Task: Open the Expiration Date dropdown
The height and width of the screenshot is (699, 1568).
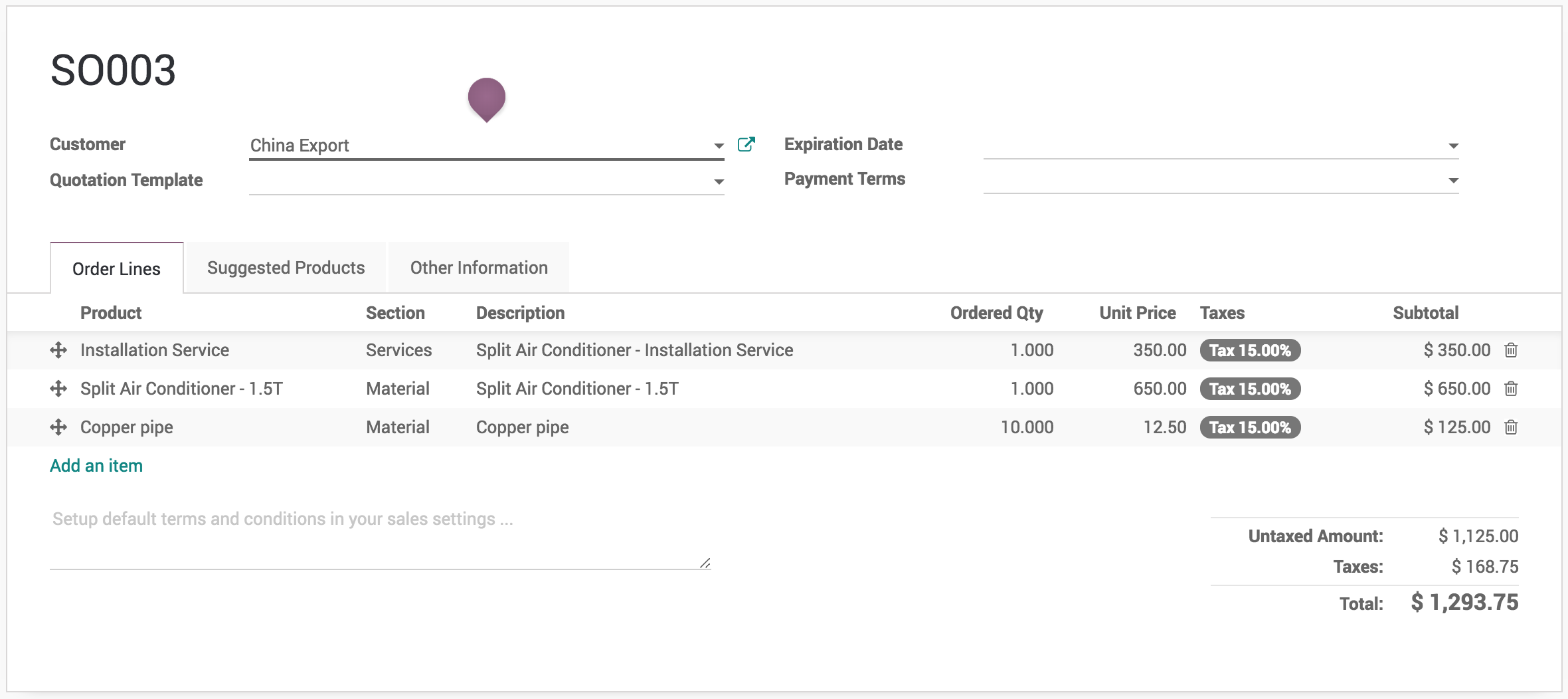Action: 1453,146
